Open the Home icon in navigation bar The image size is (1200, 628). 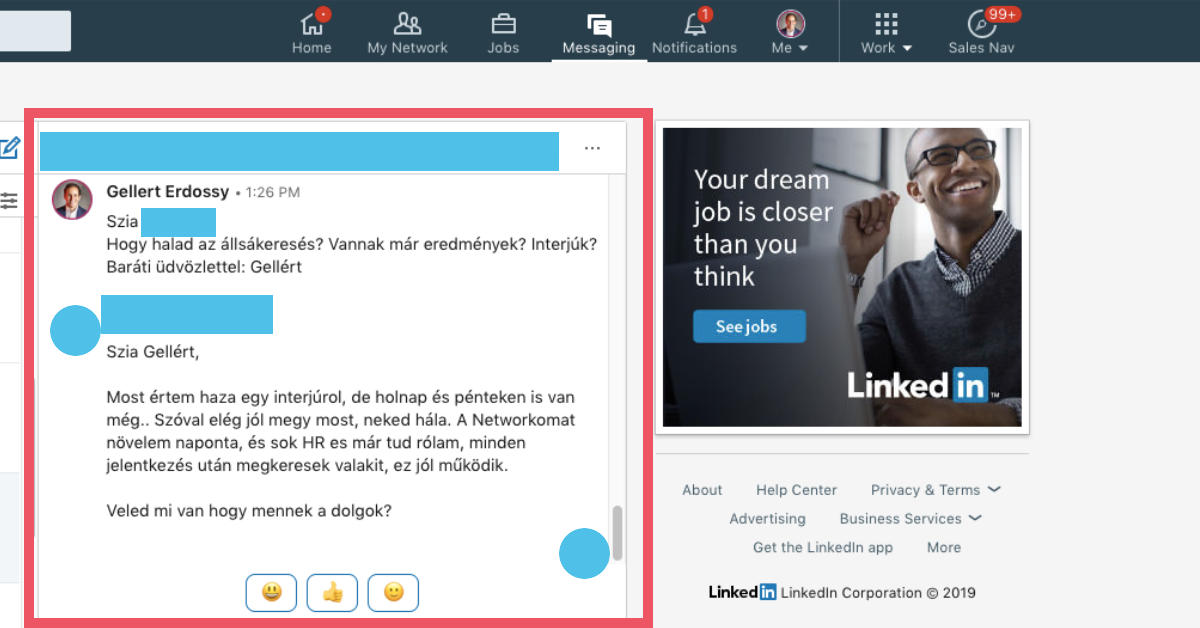coord(311,23)
